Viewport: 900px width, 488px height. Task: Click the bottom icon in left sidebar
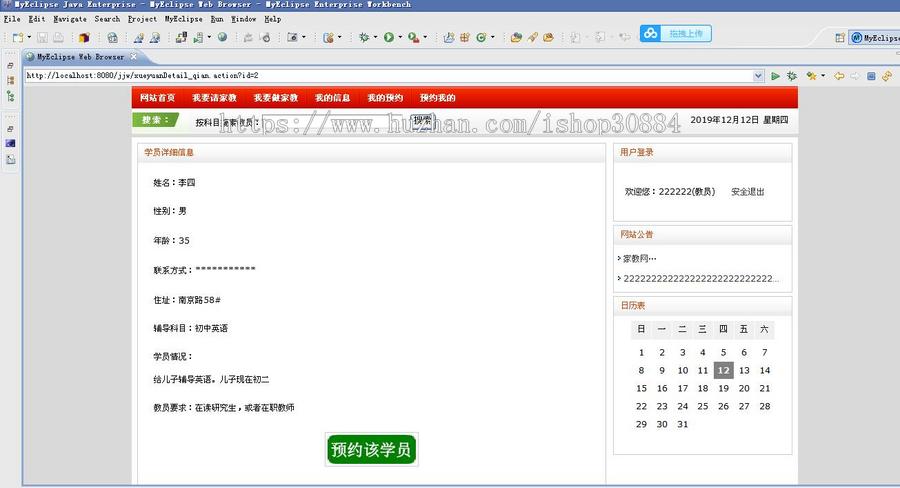pyautogui.click(x=10, y=160)
